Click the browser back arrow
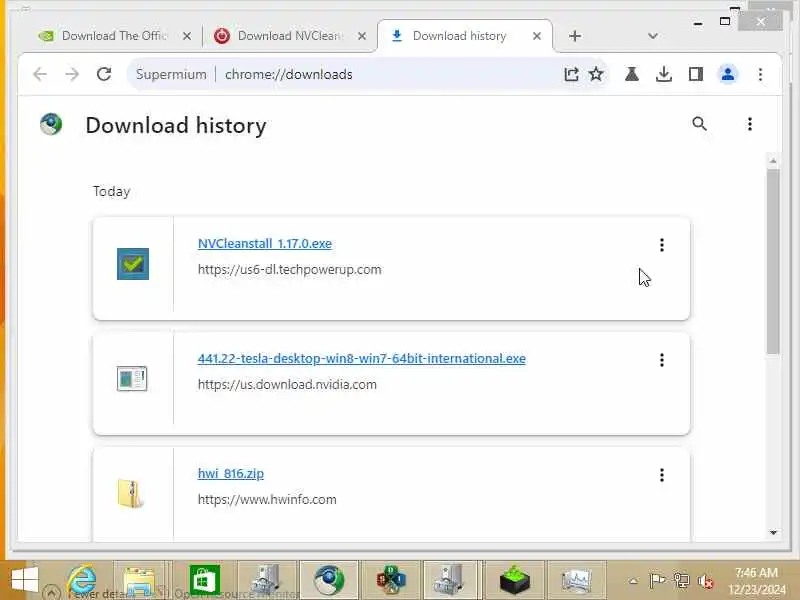The height and width of the screenshot is (600, 800). [x=40, y=74]
